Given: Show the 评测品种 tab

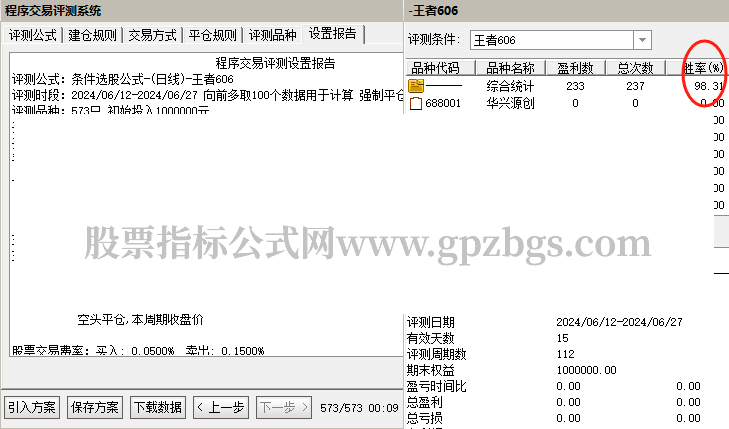Looking at the screenshot, I should (x=273, y=35).
